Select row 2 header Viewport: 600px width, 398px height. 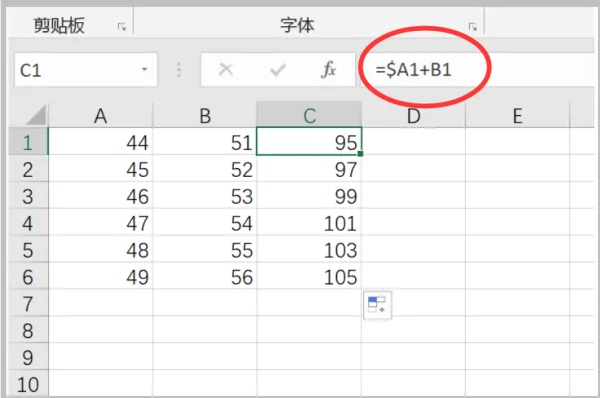(28, 169)
